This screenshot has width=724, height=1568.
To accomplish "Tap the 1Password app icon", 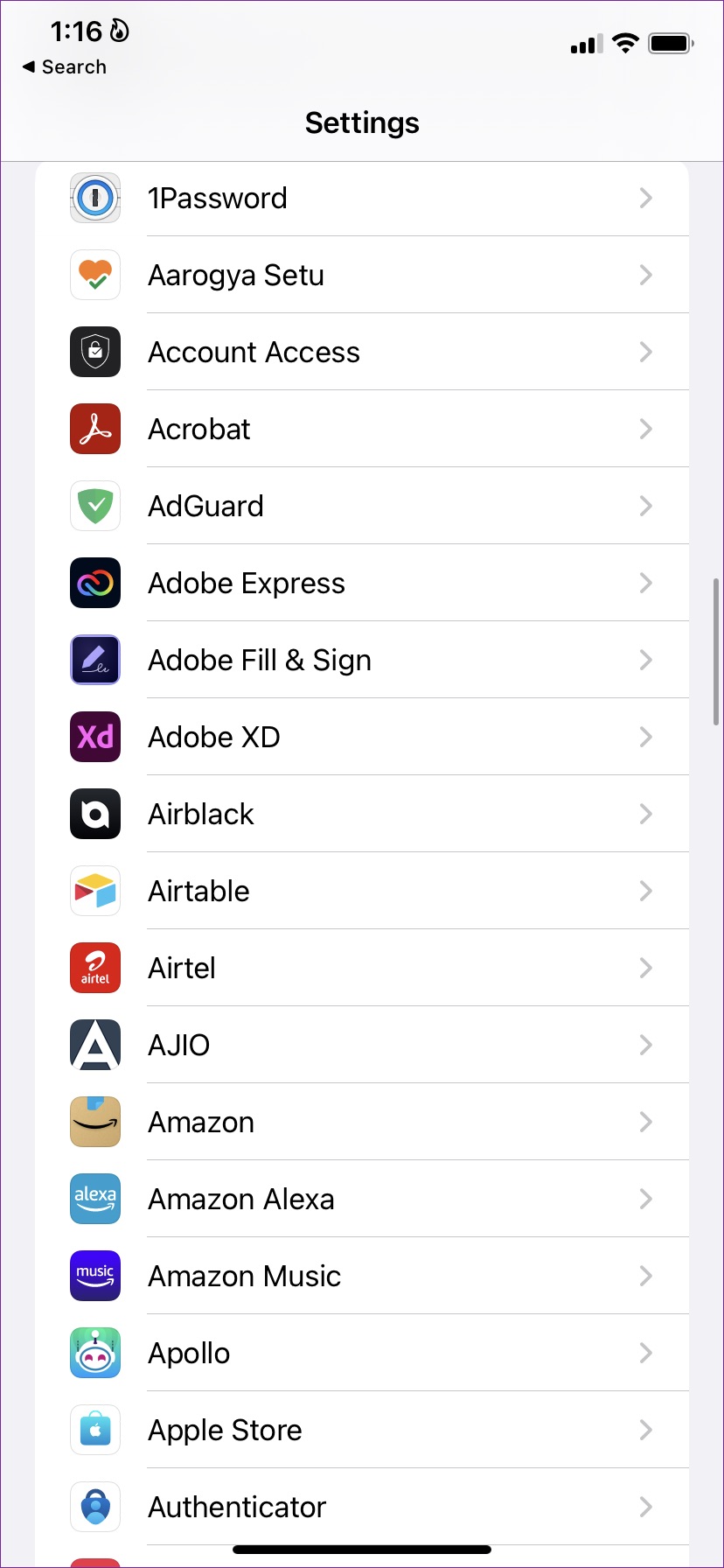I will 95,199.
